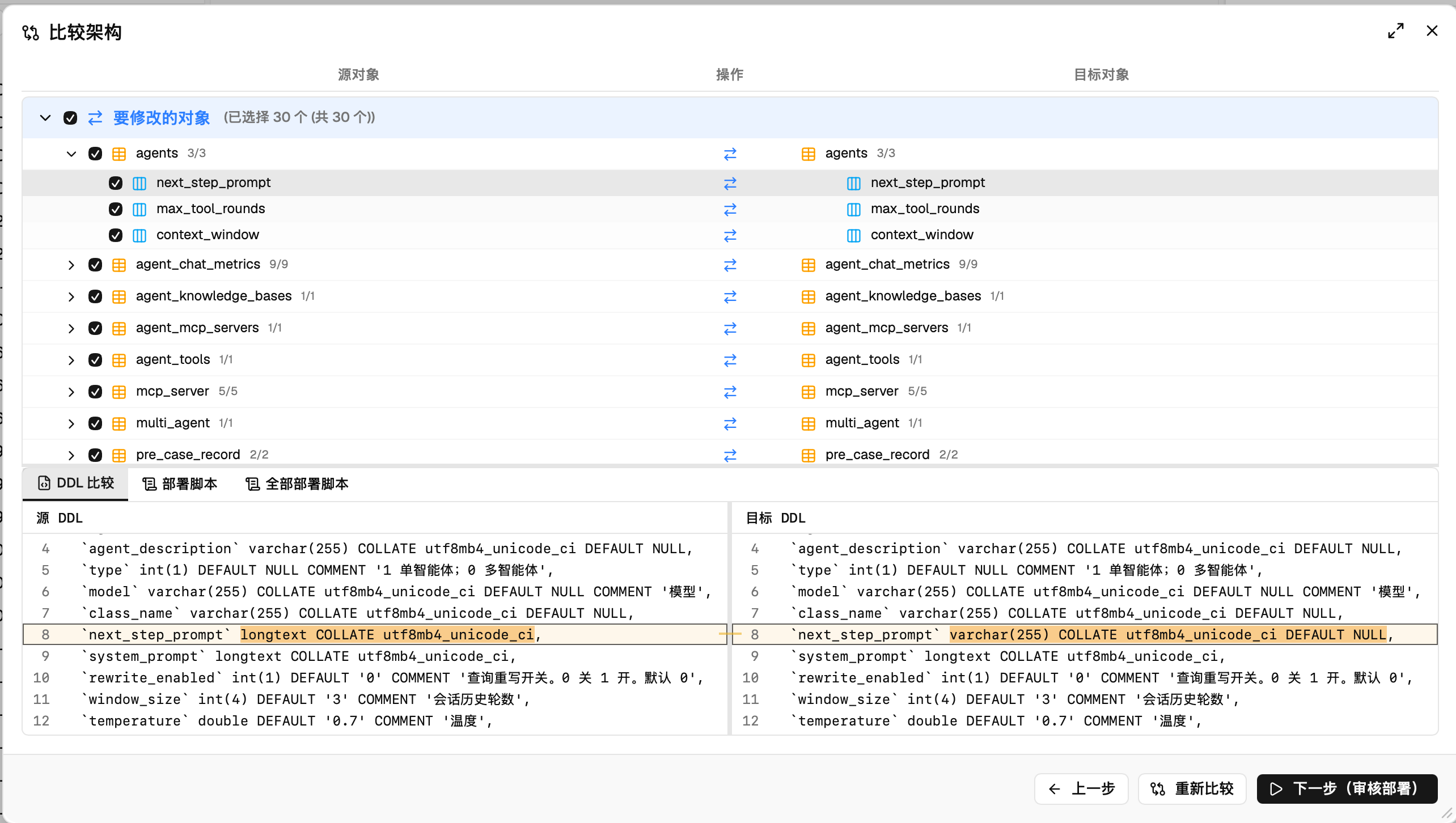Collapse the 要修改的对象 group

(x=45, y=118)
